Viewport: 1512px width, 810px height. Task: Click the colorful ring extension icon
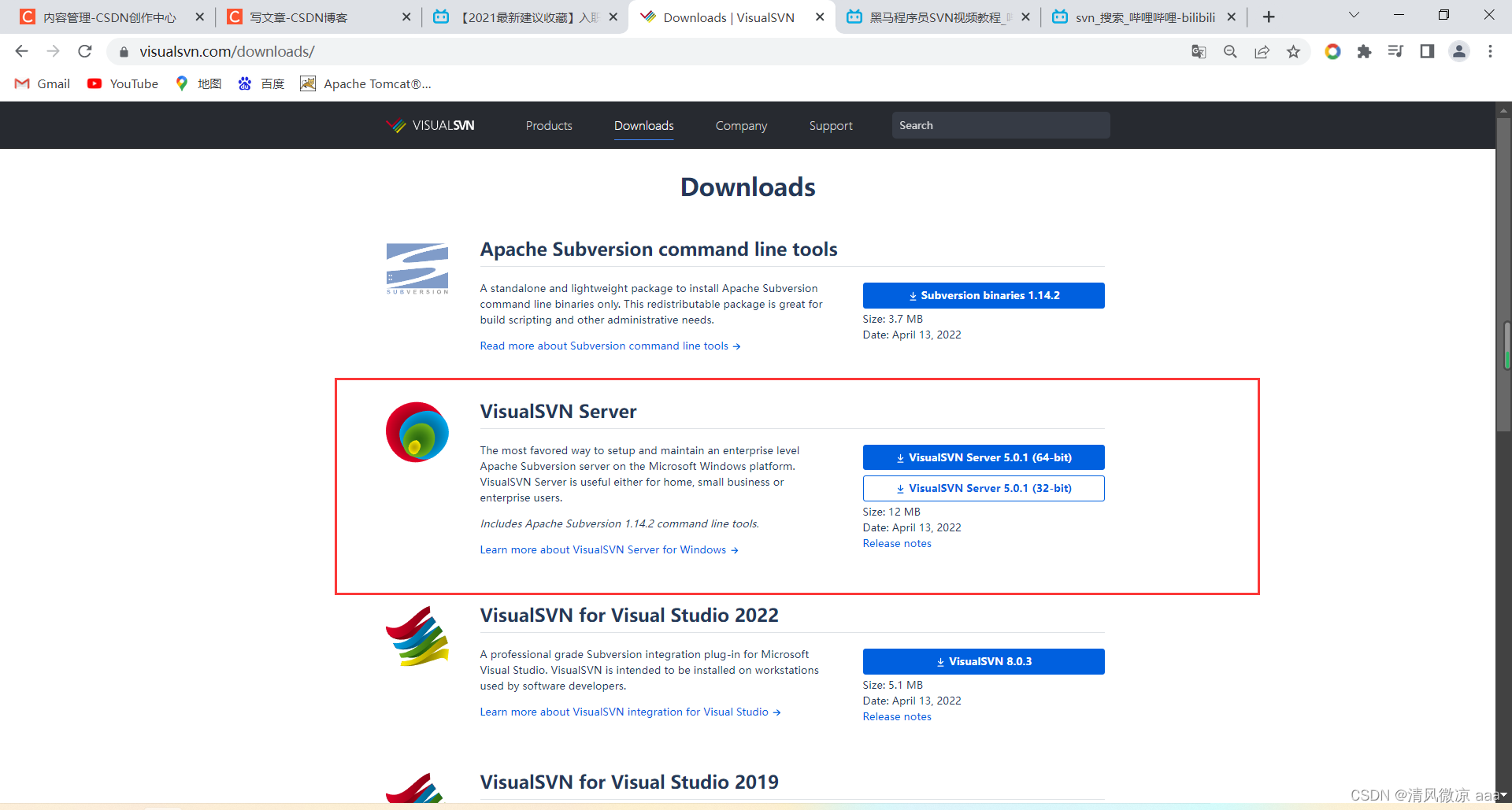pyautogui.click(x=1332, y=51)
